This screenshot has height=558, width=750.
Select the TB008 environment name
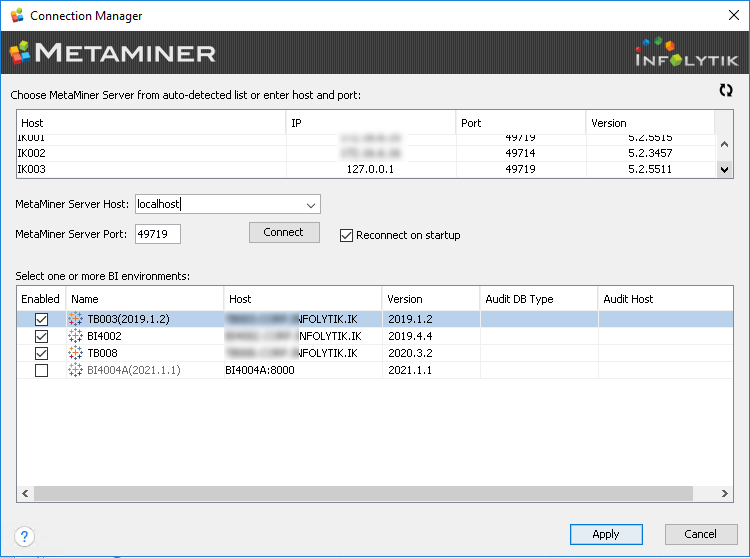[x=102, y=353]
